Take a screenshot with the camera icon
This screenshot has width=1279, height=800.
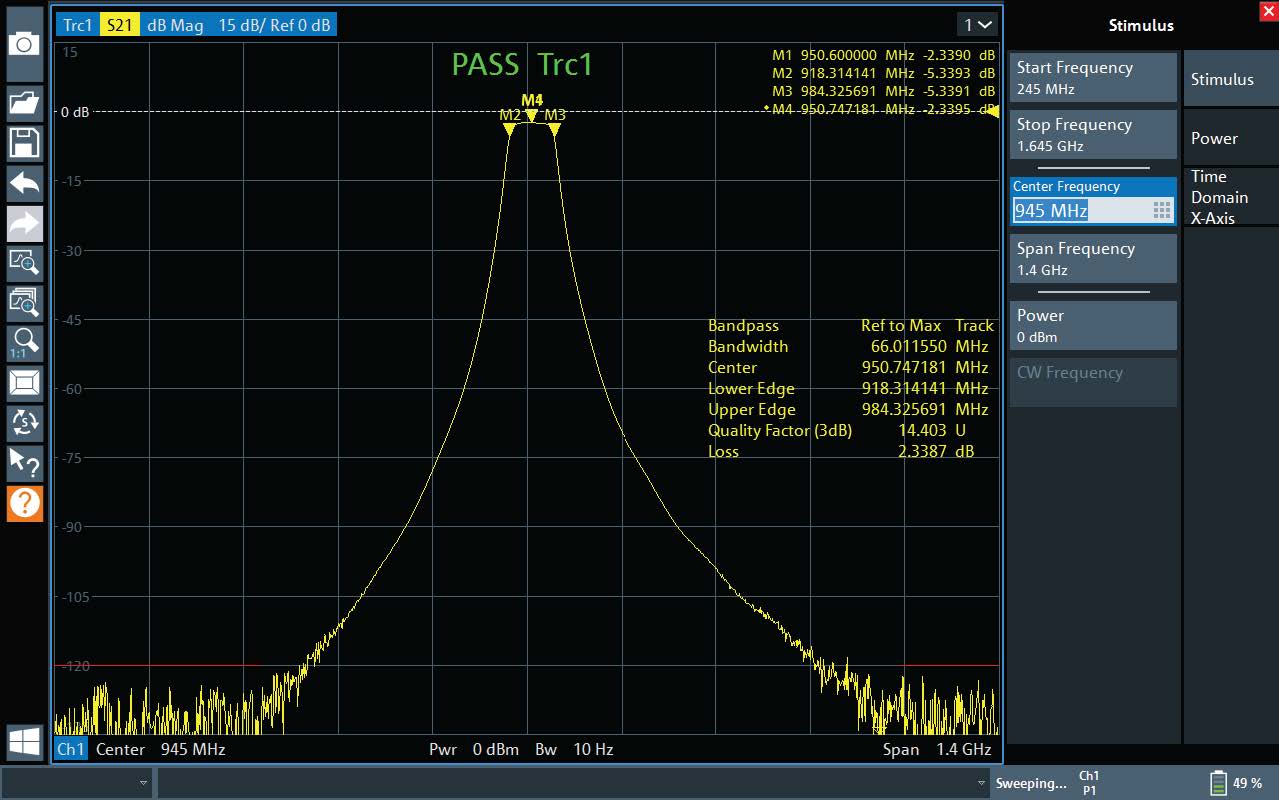click(24, 43)
